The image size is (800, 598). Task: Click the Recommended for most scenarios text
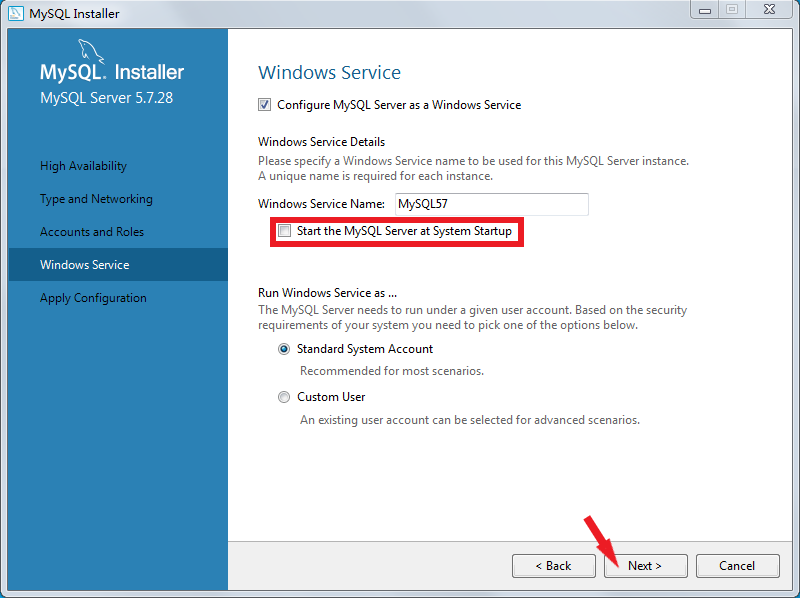(392, 371)
